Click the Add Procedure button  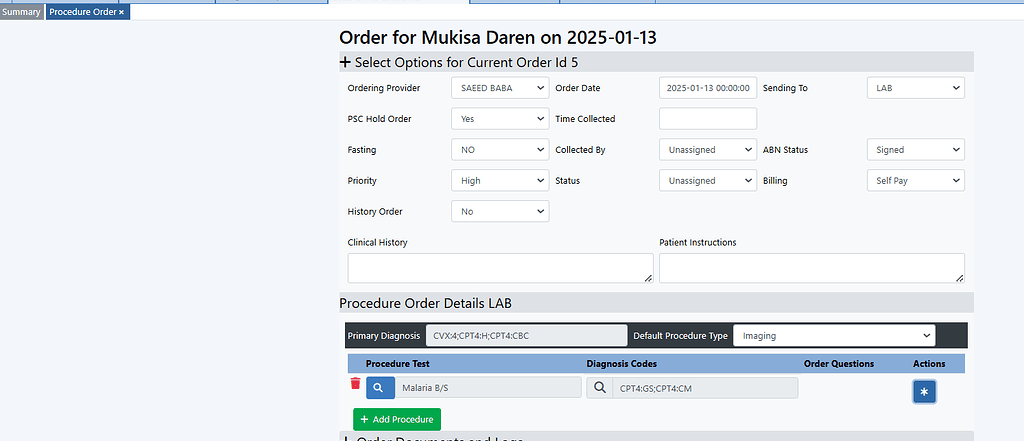pos(397,420)
